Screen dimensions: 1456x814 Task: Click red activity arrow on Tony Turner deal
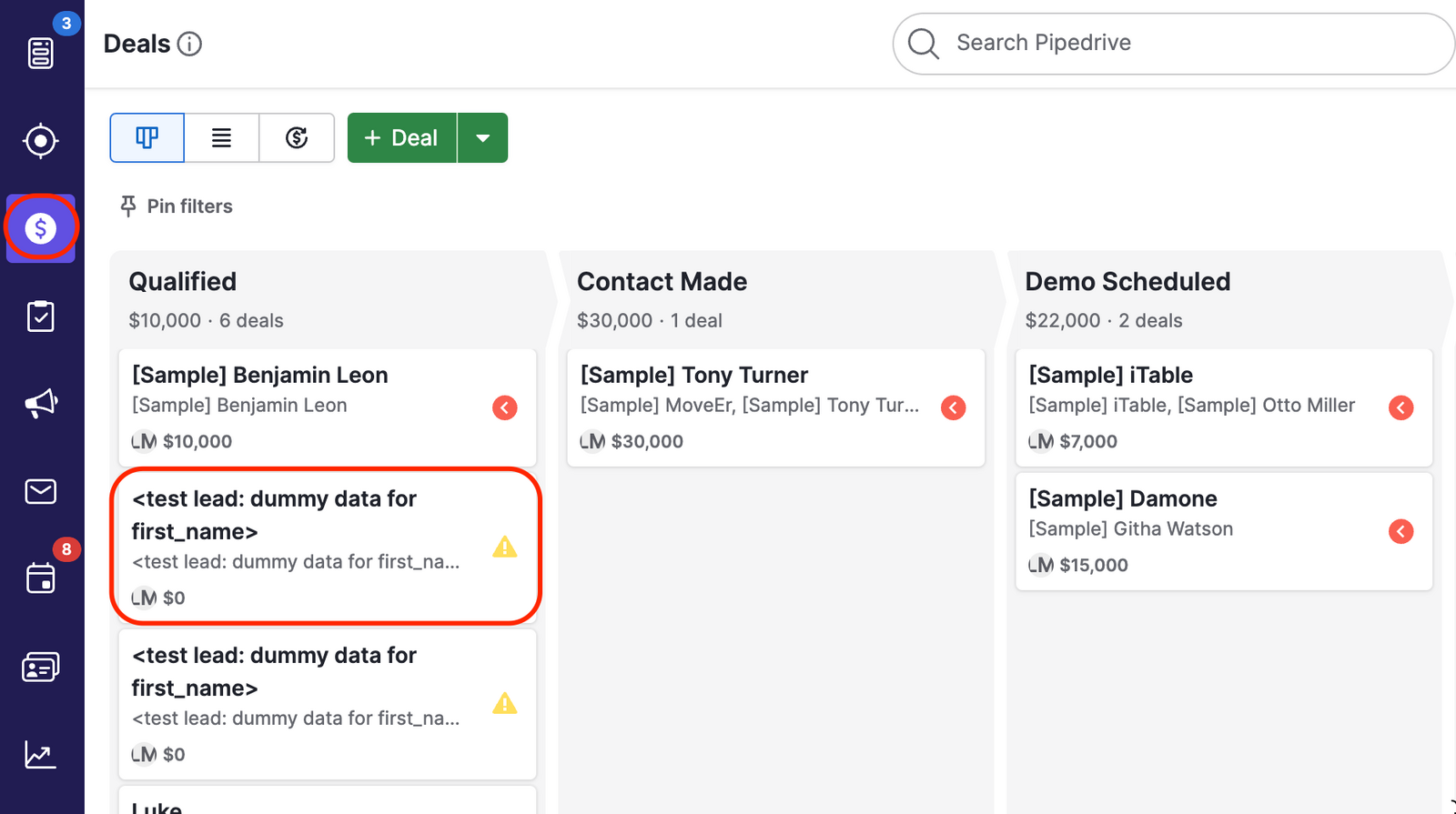[953, 407]
